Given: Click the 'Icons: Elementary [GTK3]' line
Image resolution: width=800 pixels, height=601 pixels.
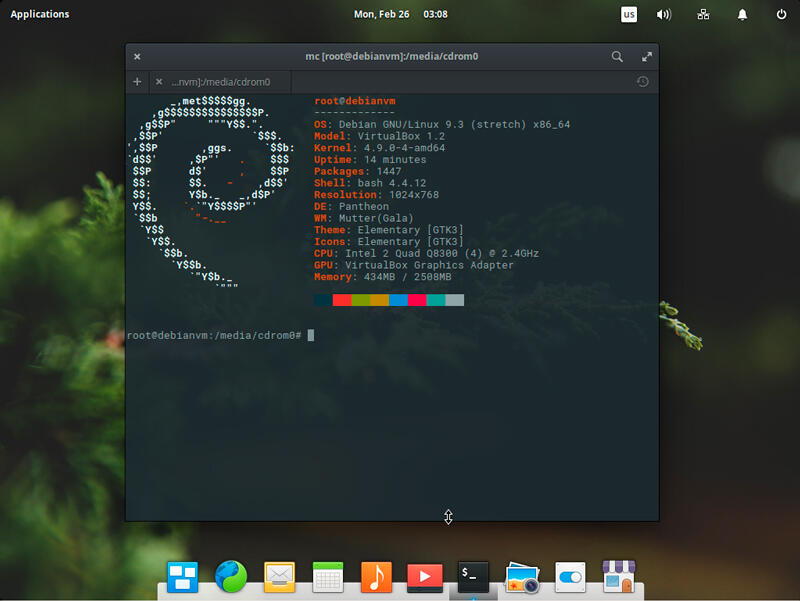Looking at the screenshot, I should (x=389, y=242).
